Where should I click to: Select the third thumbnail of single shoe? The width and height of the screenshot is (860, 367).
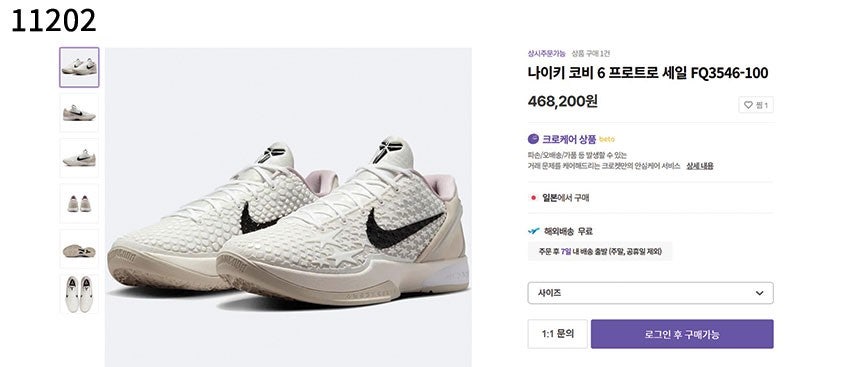click(80, 158)
